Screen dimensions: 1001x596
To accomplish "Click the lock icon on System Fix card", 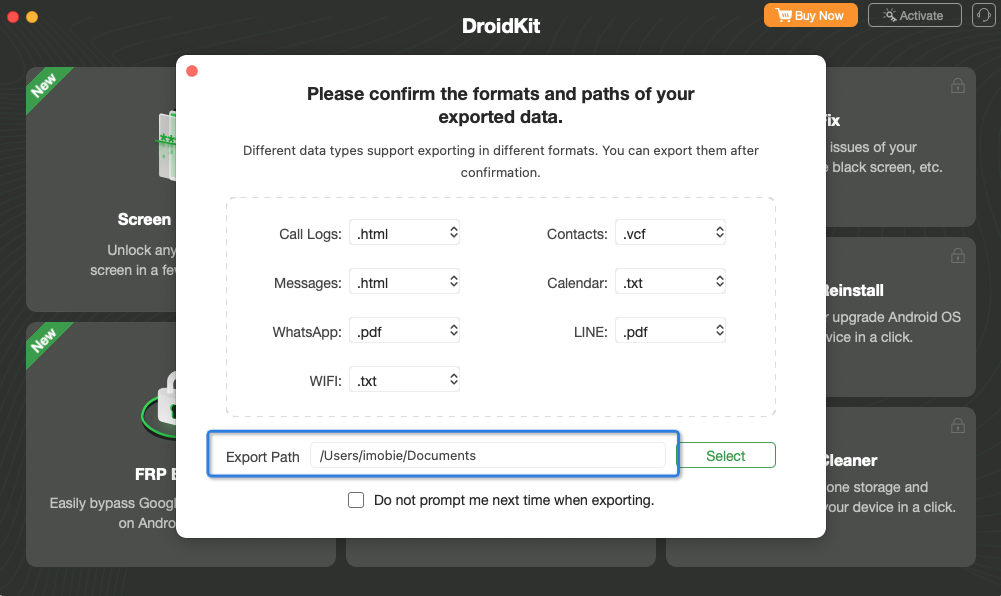I will pos(958,86).
